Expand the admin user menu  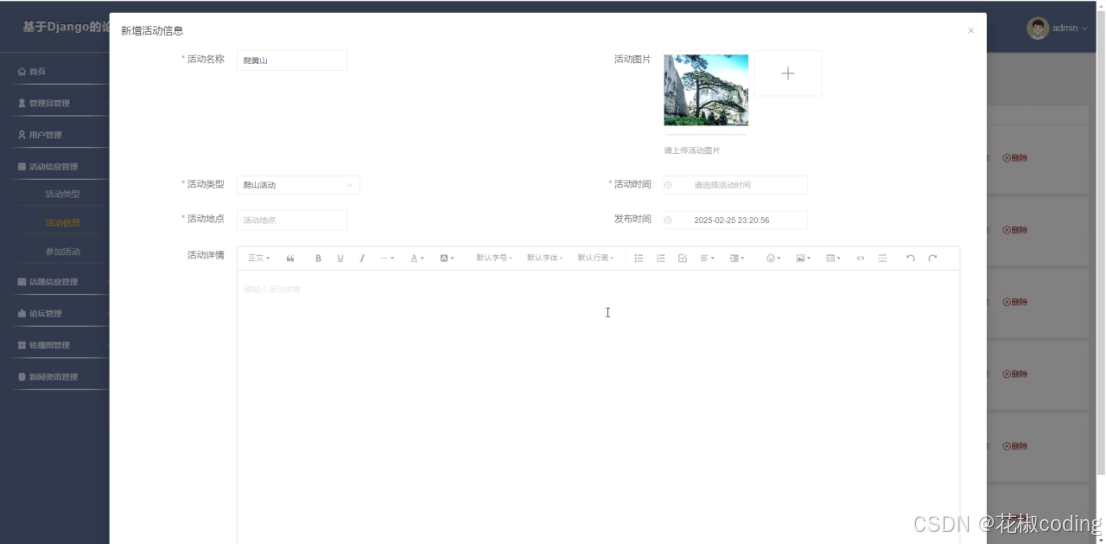pos(1069,28)
